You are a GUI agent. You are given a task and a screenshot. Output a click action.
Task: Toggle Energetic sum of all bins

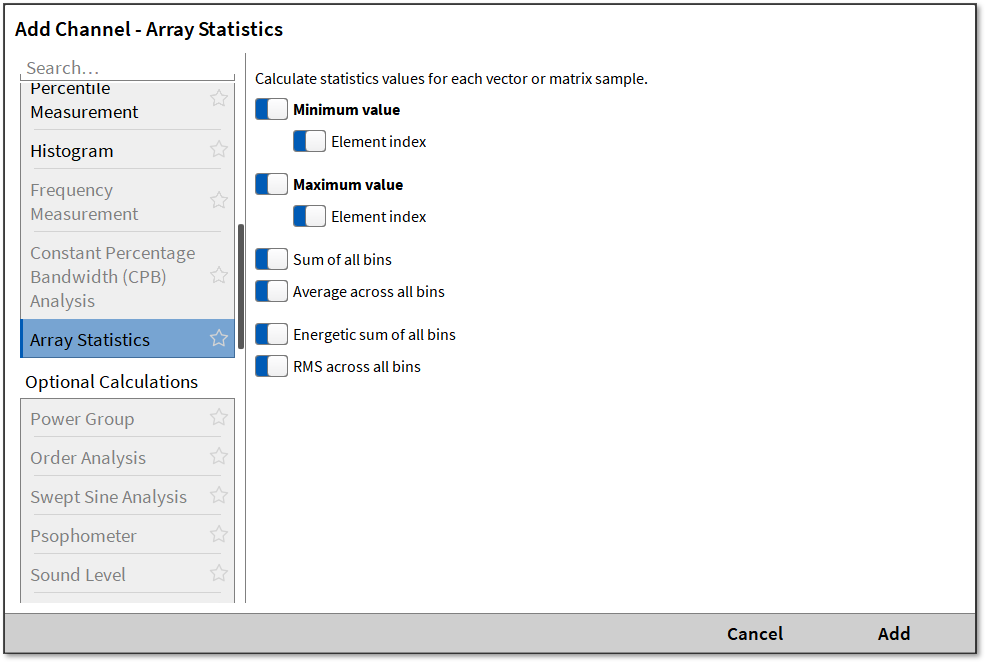click(271, 335)
